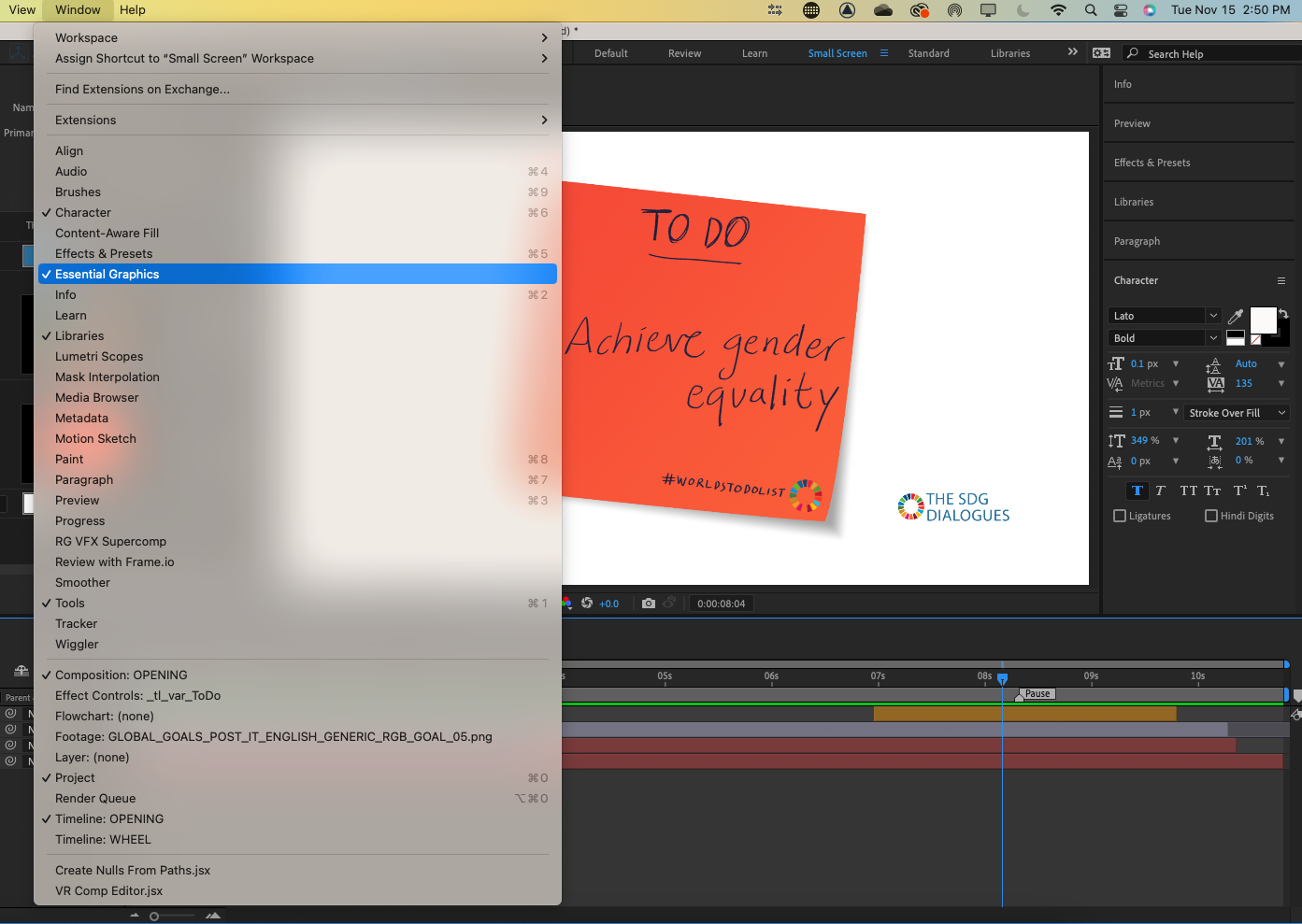Toggle Faux Italic button
The image size is (1302, 924).
coord(1160,490)
